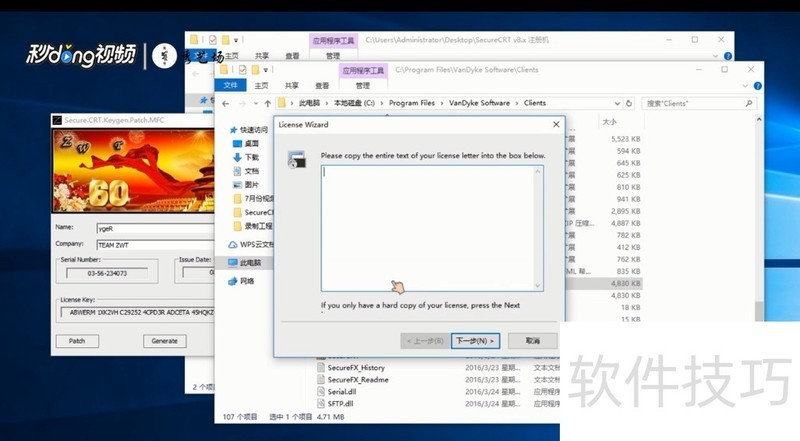Open help in the Clients explorer window
The height and width of the screenshot is (441, 800).
[x=758, y=86]
